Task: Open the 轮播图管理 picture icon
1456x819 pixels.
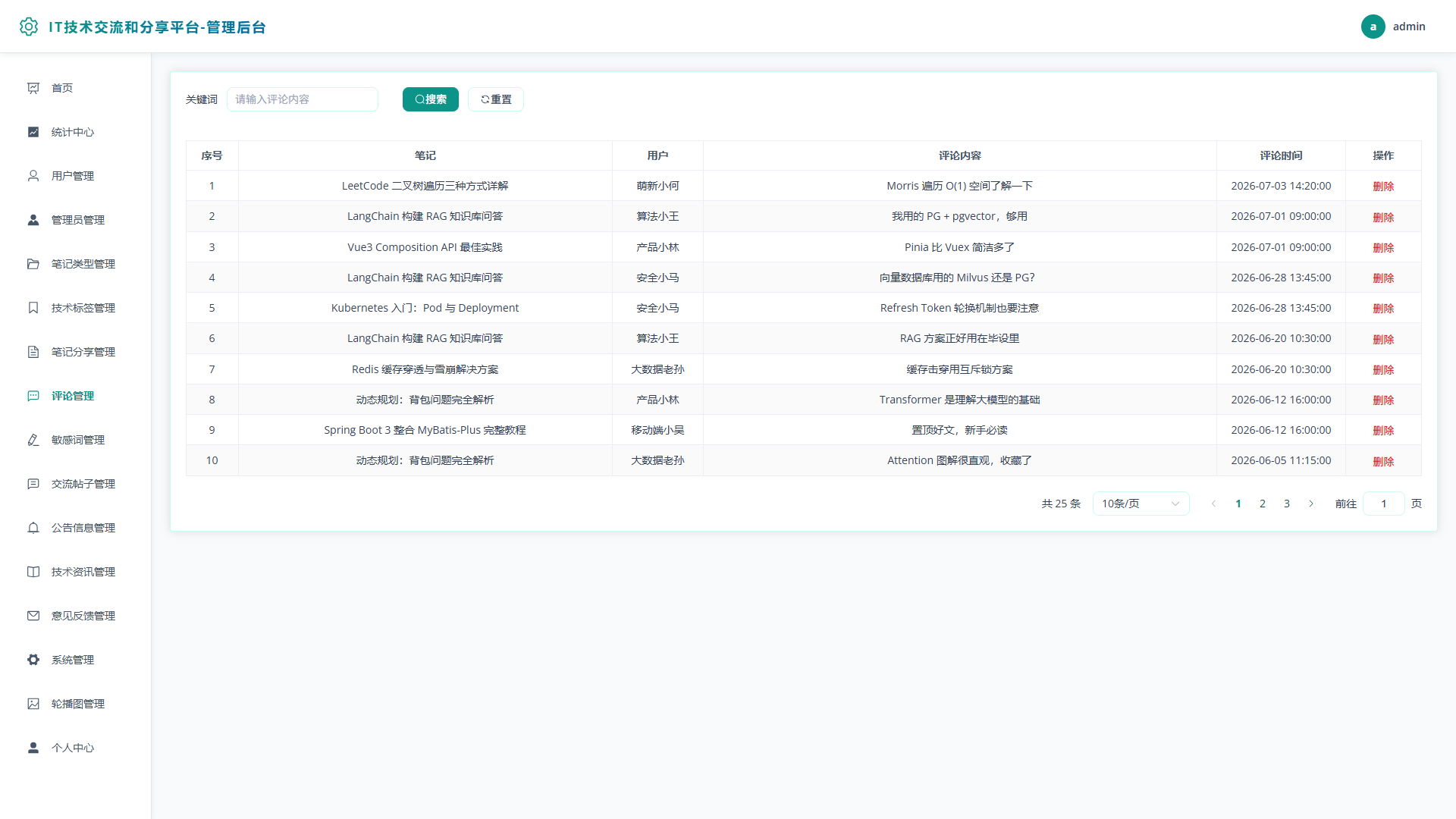Action: tap(33, 704)
